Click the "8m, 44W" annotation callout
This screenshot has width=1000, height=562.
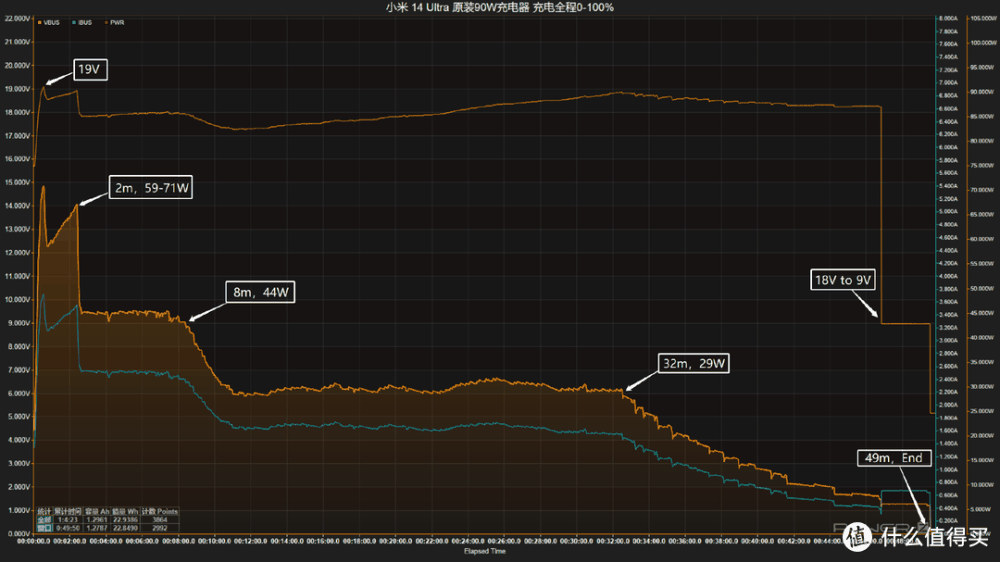click(263, 292)
